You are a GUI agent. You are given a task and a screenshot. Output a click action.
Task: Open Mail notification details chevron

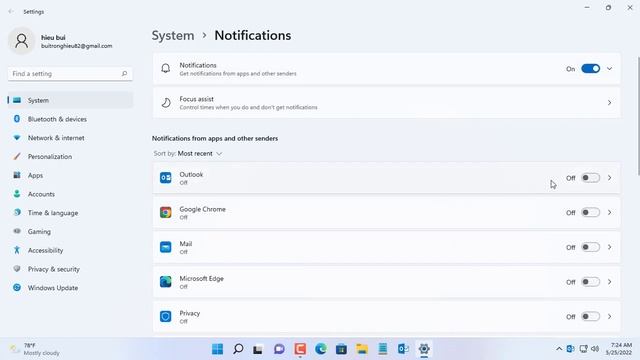609,247
